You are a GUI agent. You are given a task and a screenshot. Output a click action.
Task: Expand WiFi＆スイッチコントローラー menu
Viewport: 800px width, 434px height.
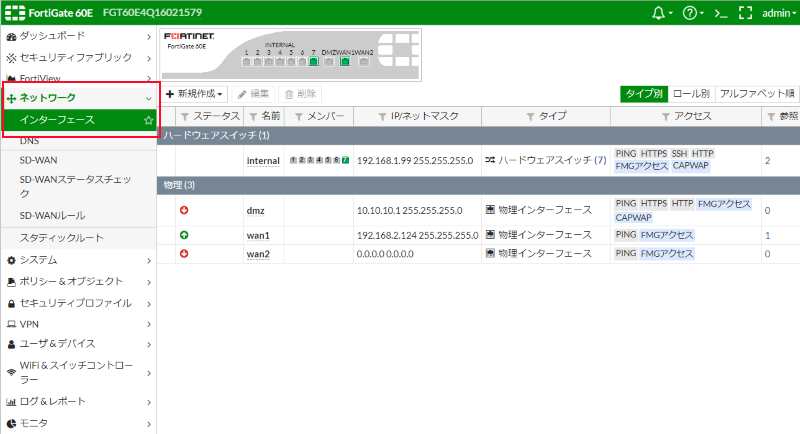pos(79,372)
